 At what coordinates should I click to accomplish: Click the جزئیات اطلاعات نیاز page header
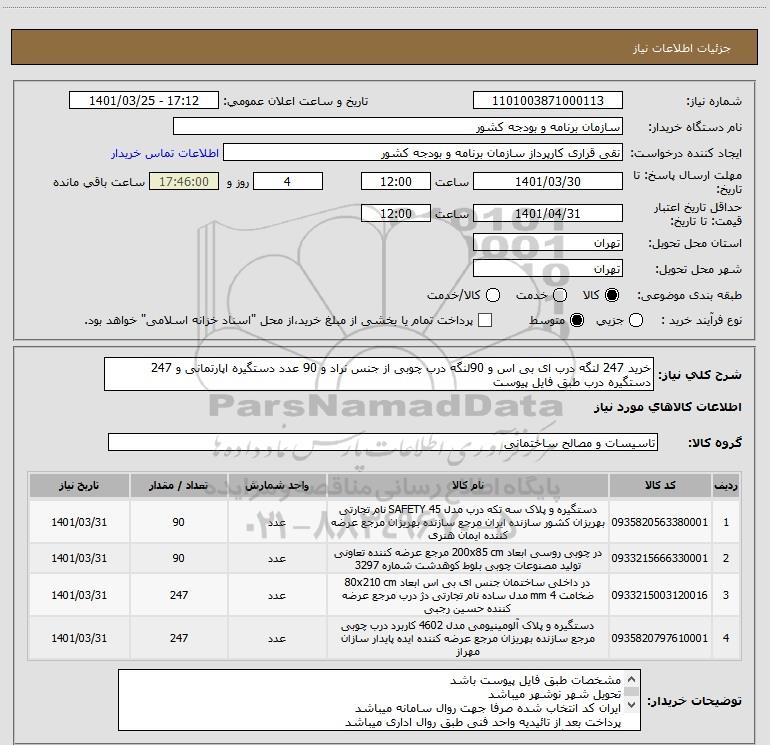pos(682,48)
